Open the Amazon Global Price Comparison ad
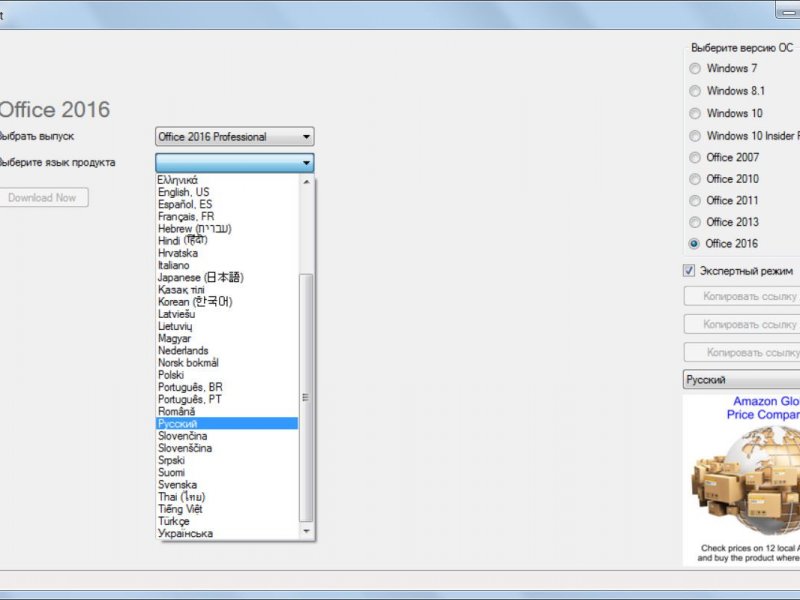Viewport: 800px width, 600px height. [x=741, y=480]
